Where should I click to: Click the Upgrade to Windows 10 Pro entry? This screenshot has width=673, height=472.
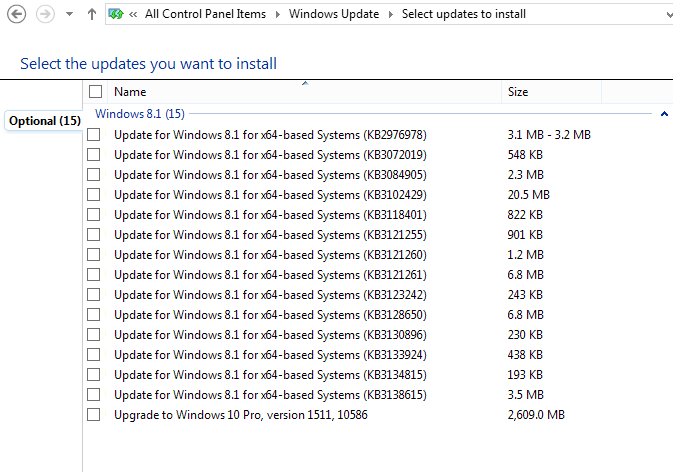pyautogui.click(x=240, y=415)
